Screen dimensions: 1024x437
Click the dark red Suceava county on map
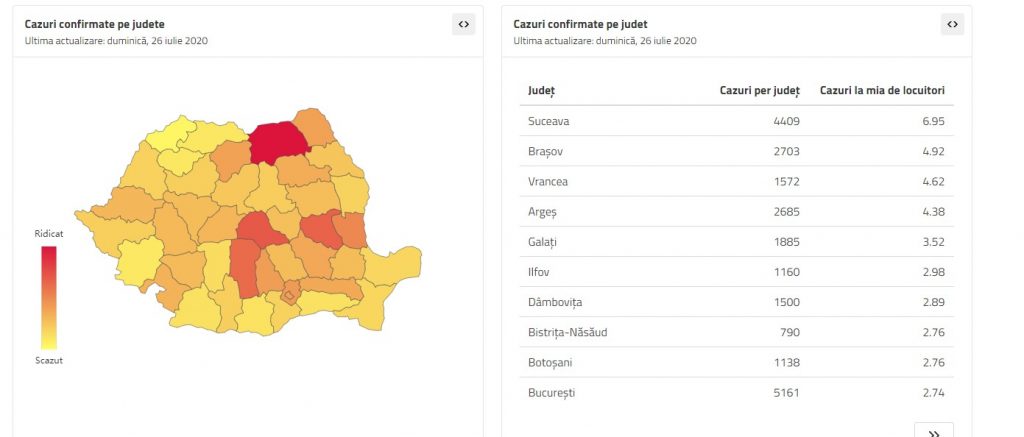coord(279,142)
